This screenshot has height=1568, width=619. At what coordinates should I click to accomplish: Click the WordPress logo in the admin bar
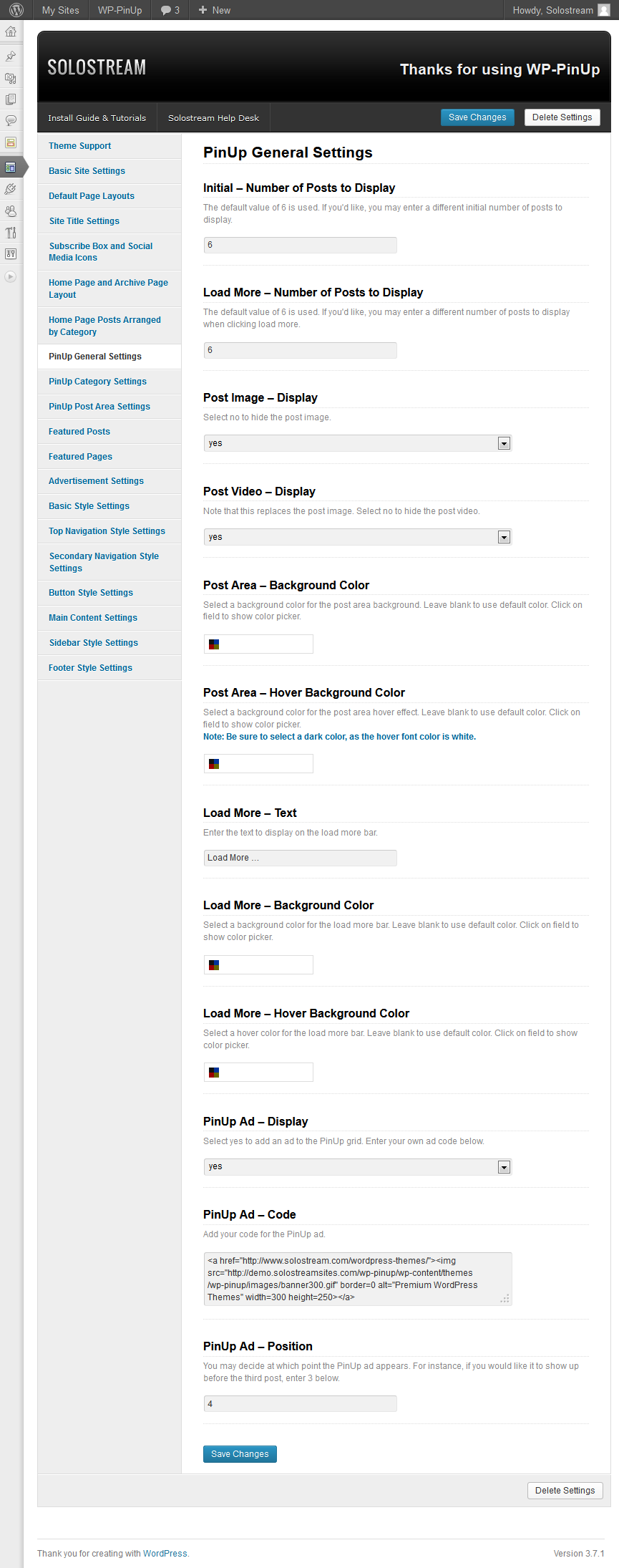[x=16, y=10]
